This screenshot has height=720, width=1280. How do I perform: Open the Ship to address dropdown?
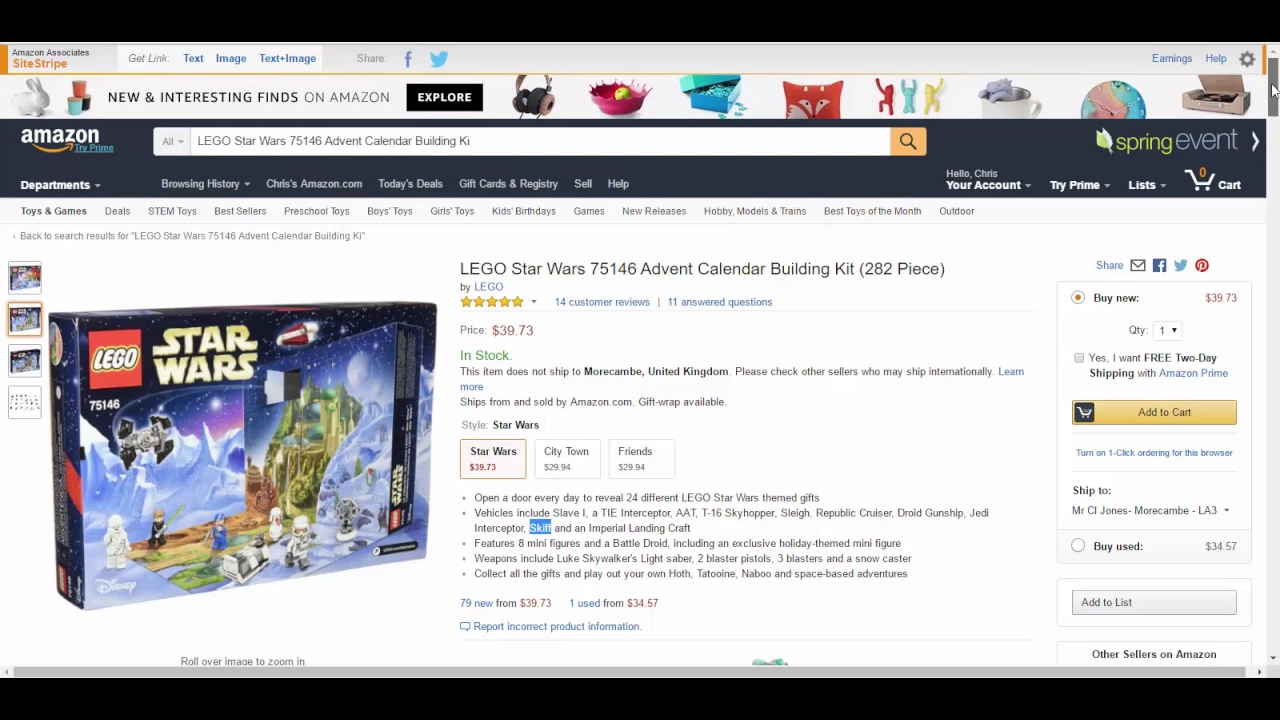pos(1151,511)
